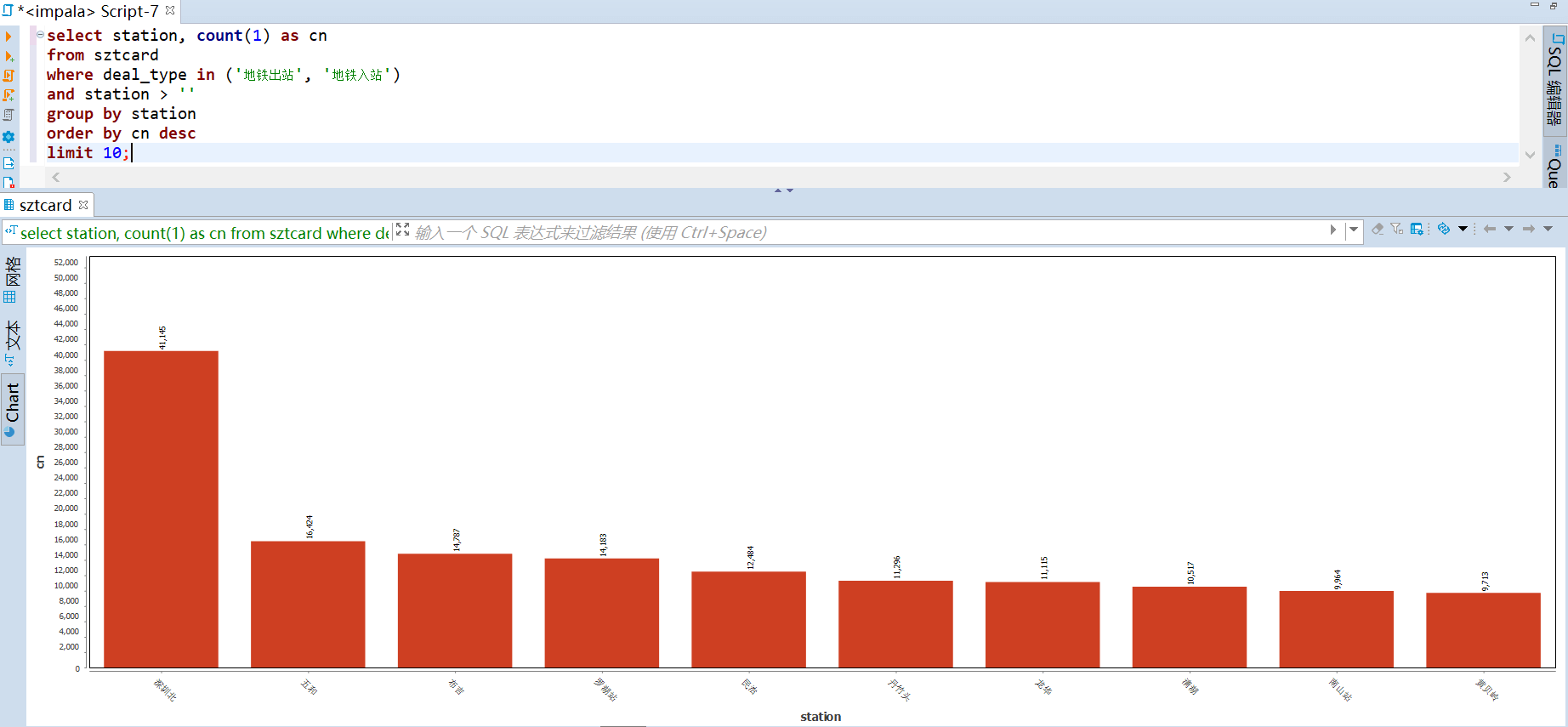Click the bar labeled 11,296
This screenshot has height=727, width=1568.
(895, 624)
